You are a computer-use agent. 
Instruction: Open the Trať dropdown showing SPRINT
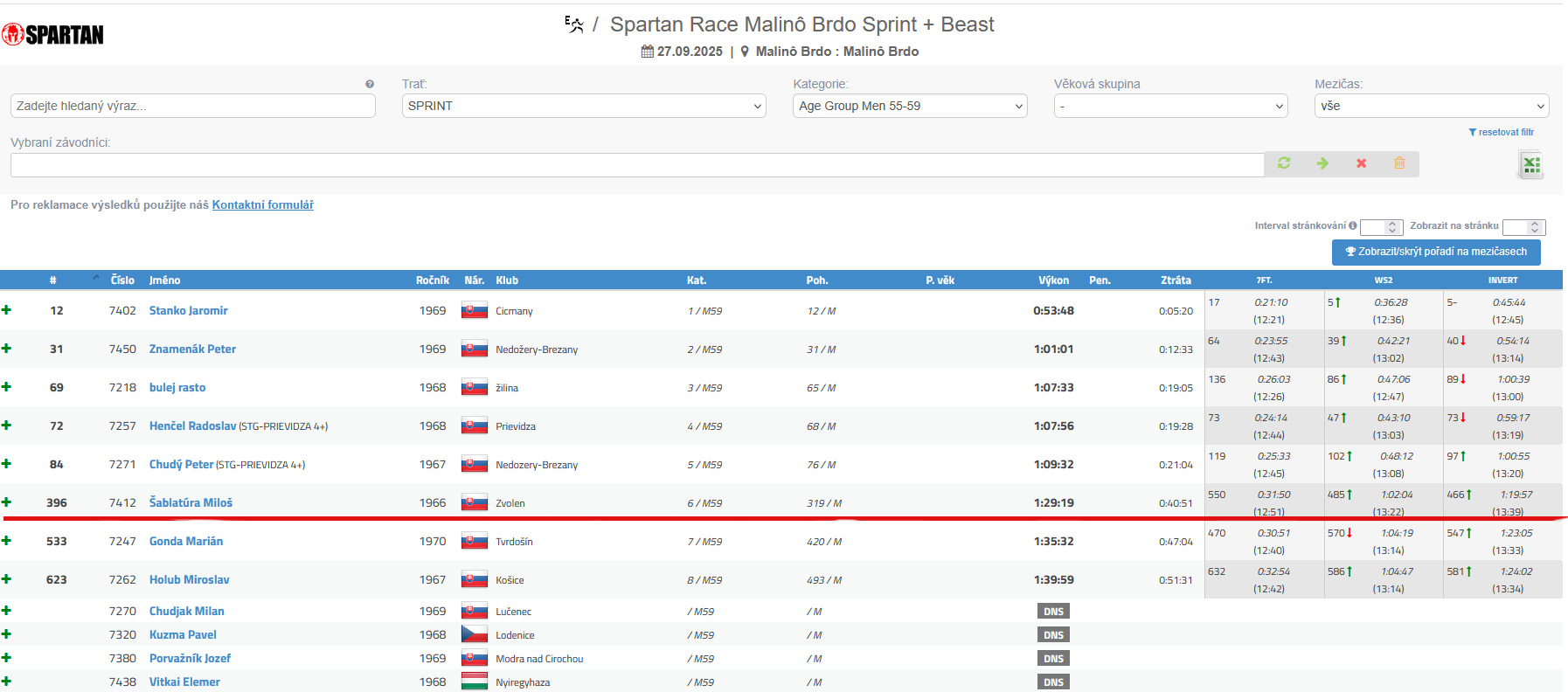[x=583, y=106]
